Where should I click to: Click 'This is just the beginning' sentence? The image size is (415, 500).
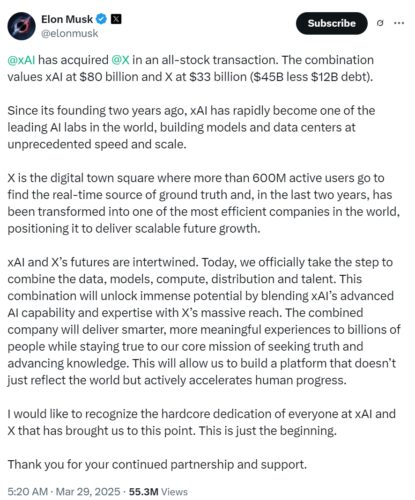tap(268, 431)
